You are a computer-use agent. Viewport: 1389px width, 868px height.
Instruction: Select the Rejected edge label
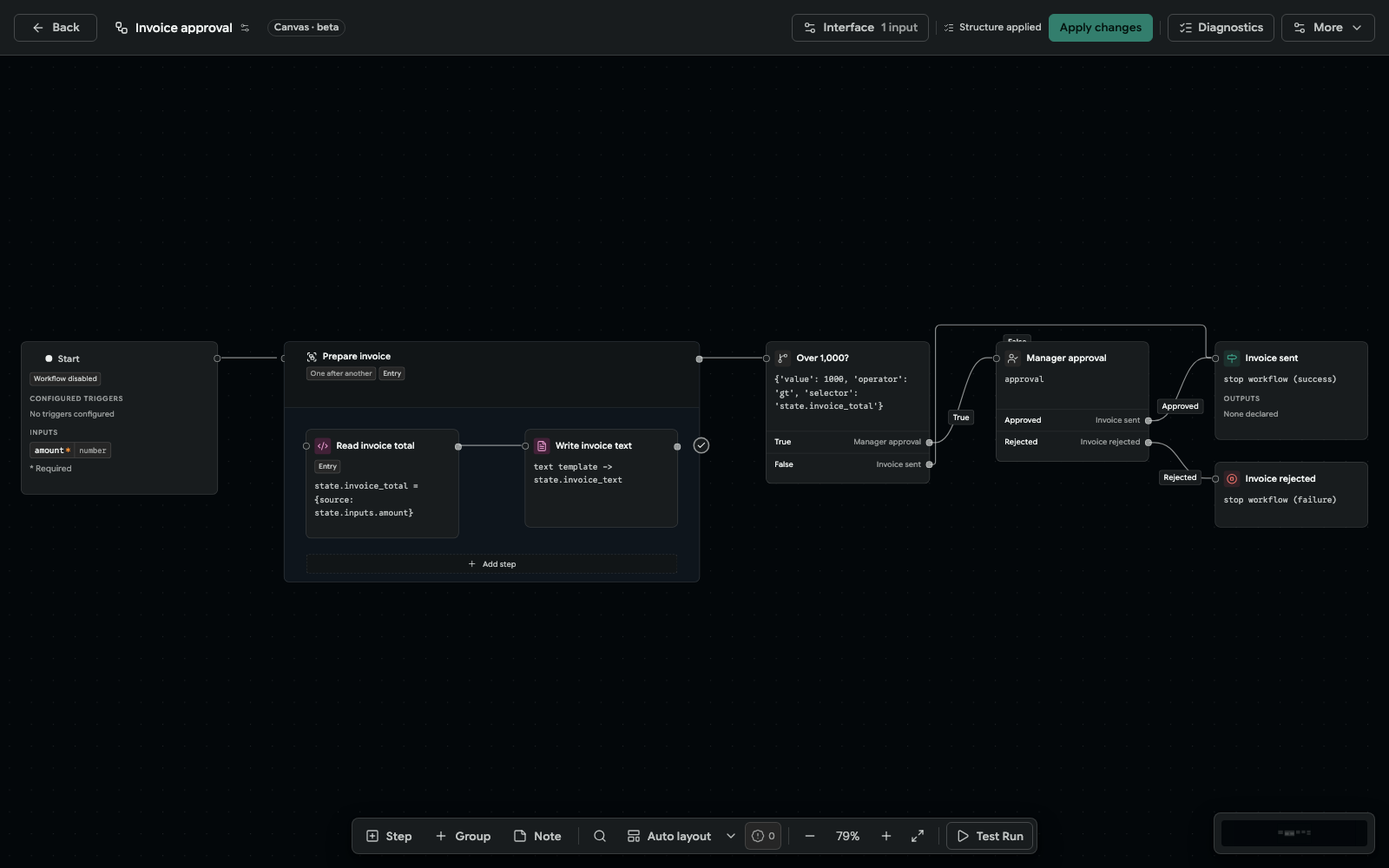[1180, 477]
